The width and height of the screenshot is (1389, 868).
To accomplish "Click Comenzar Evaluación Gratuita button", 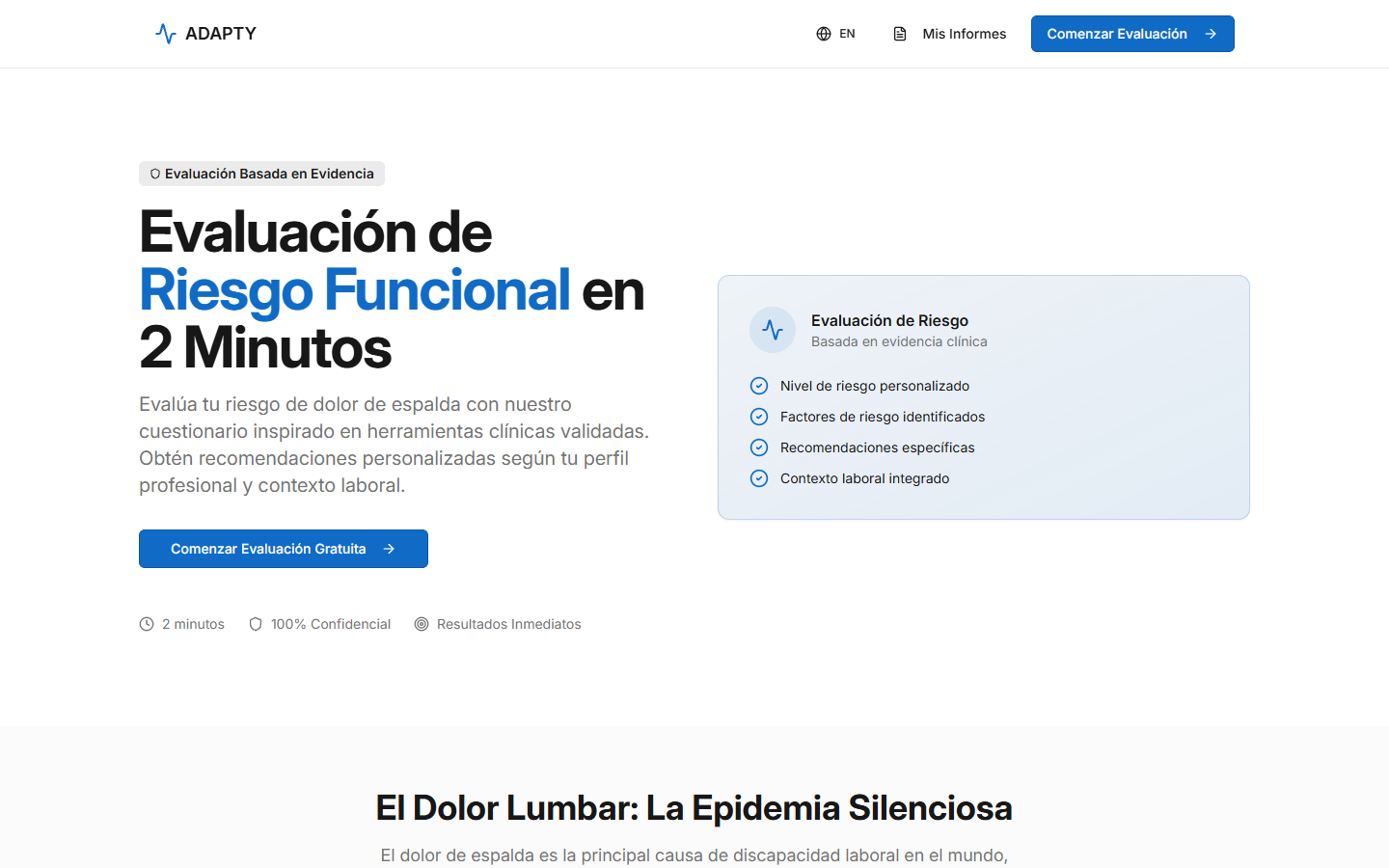I will (x=284, y=549).
